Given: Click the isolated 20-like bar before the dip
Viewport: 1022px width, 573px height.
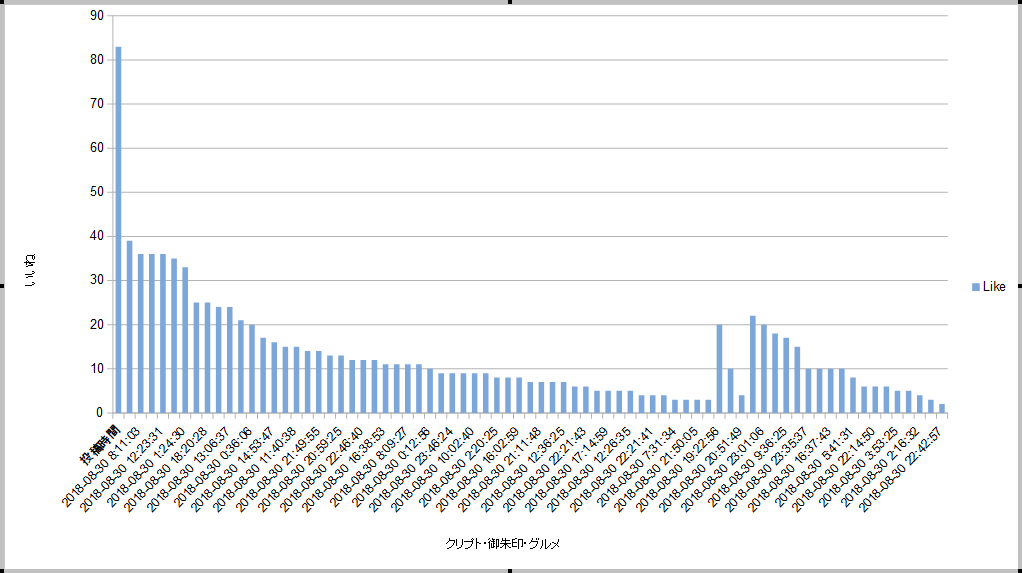Looking at the screenshot, I should [719, 368].
